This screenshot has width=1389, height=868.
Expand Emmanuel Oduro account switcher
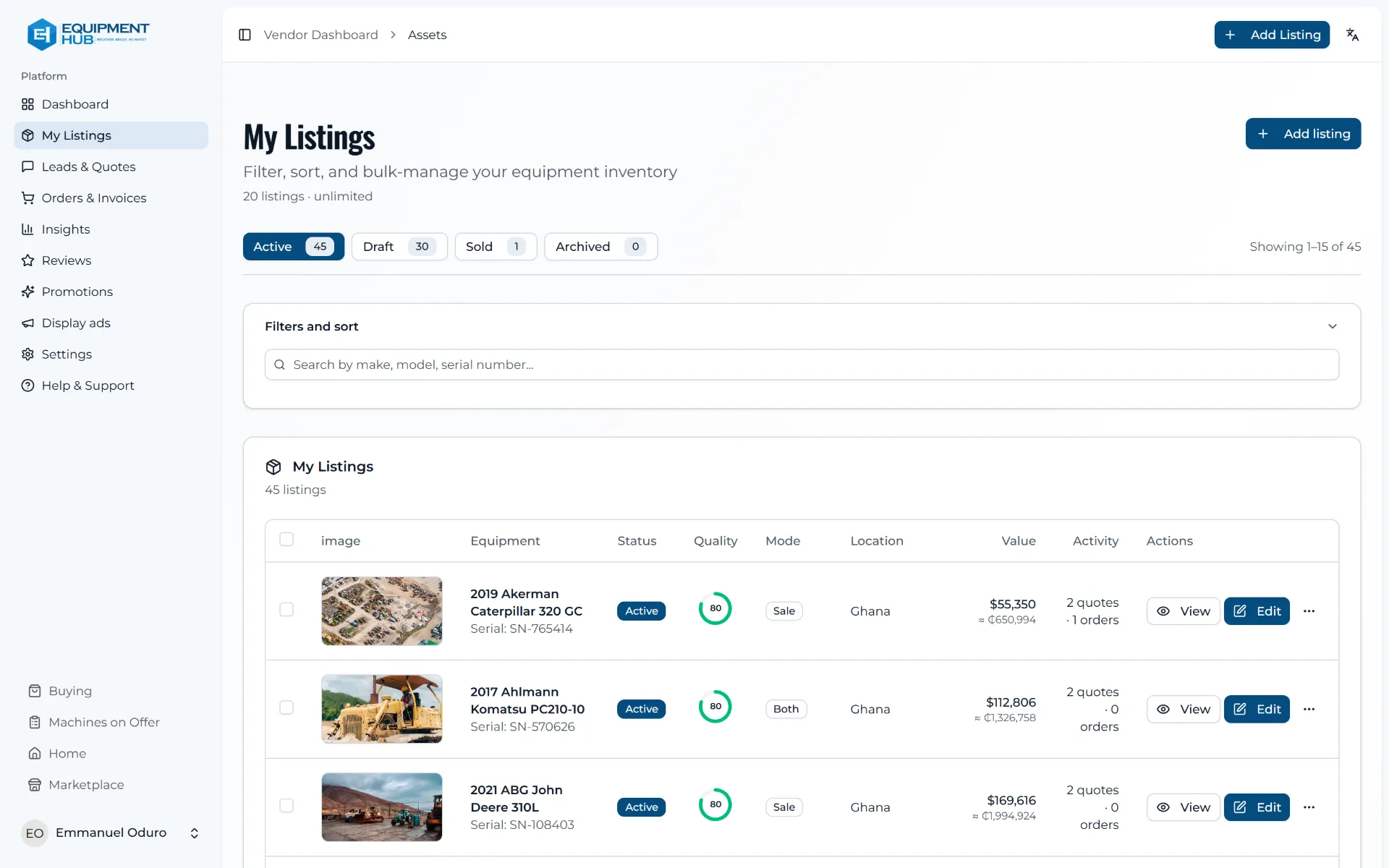point(111,833)
